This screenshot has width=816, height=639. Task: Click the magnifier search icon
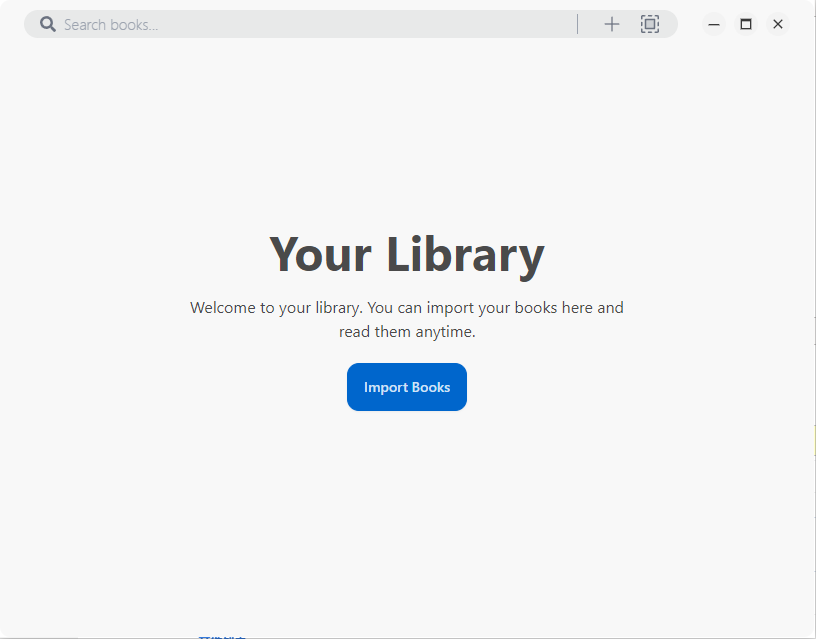click(x=48, y=24)
